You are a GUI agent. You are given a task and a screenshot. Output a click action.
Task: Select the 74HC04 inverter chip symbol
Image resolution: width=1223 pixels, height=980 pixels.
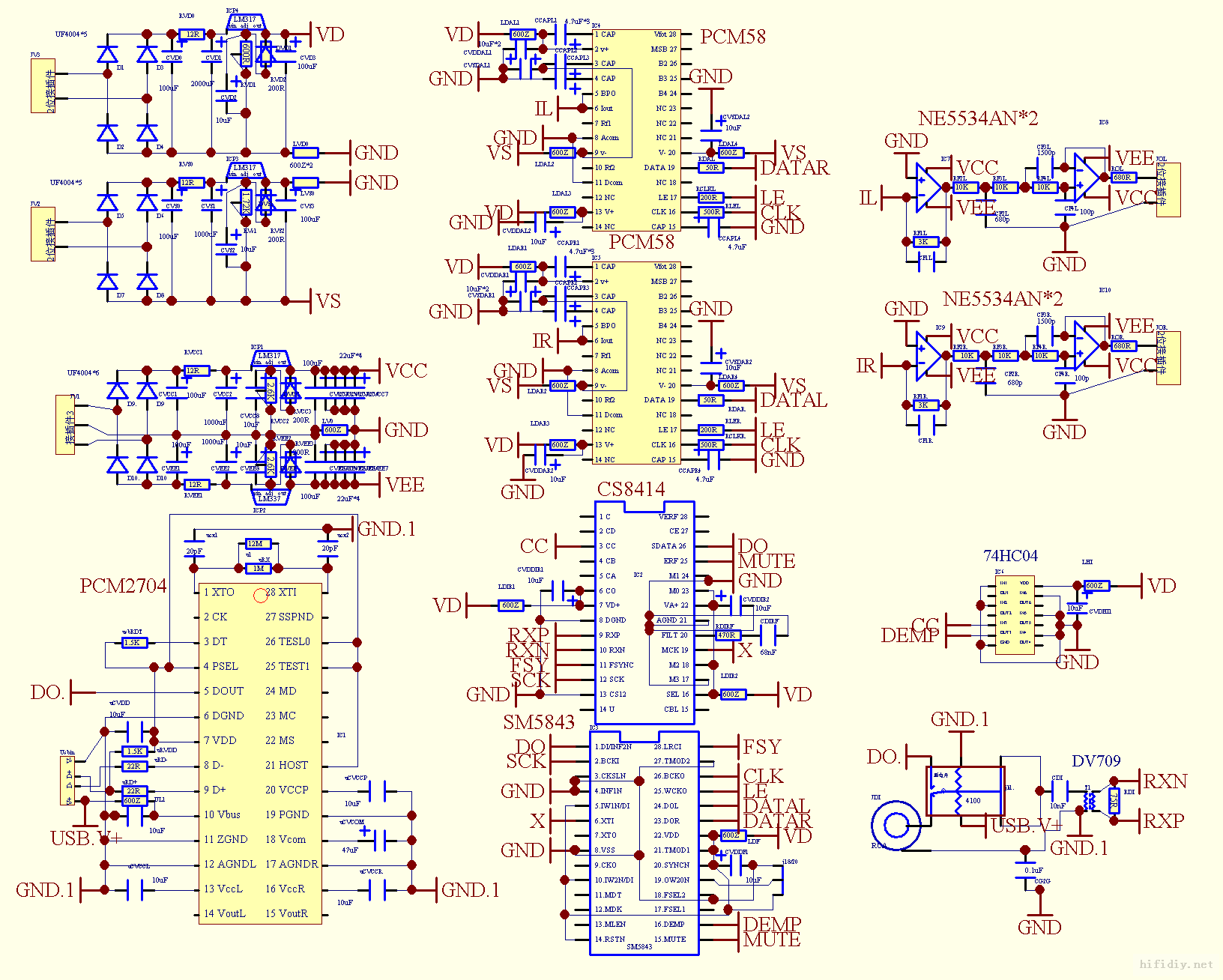pyautogui.click(x=1014, y=611)
